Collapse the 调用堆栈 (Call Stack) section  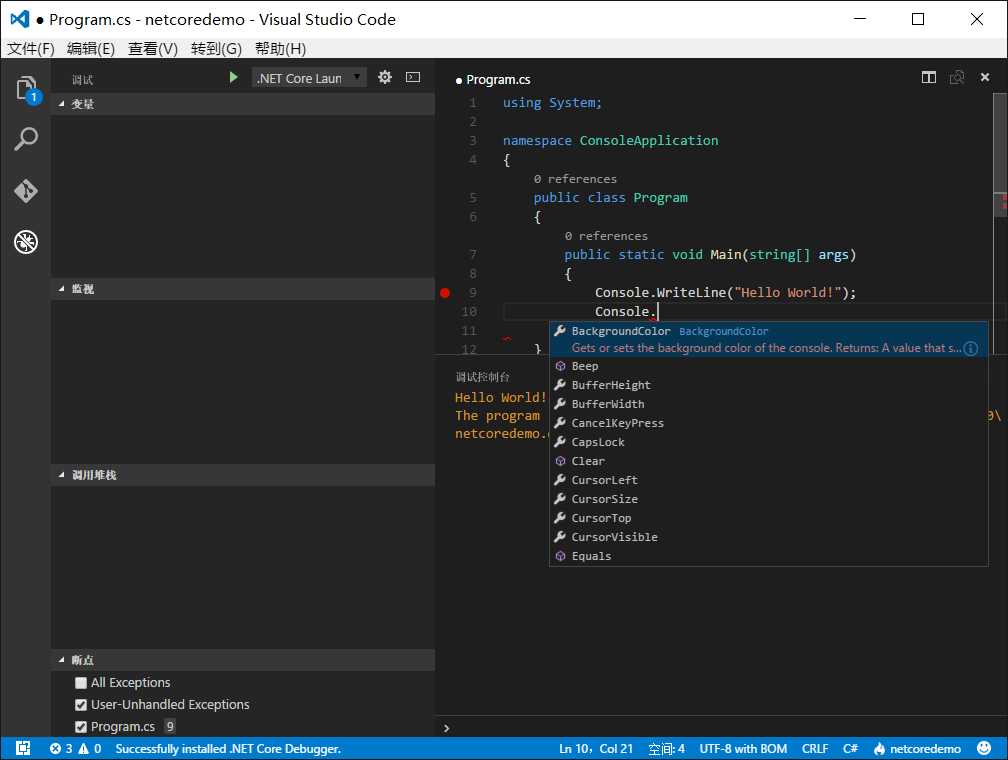tap(243, 475)
